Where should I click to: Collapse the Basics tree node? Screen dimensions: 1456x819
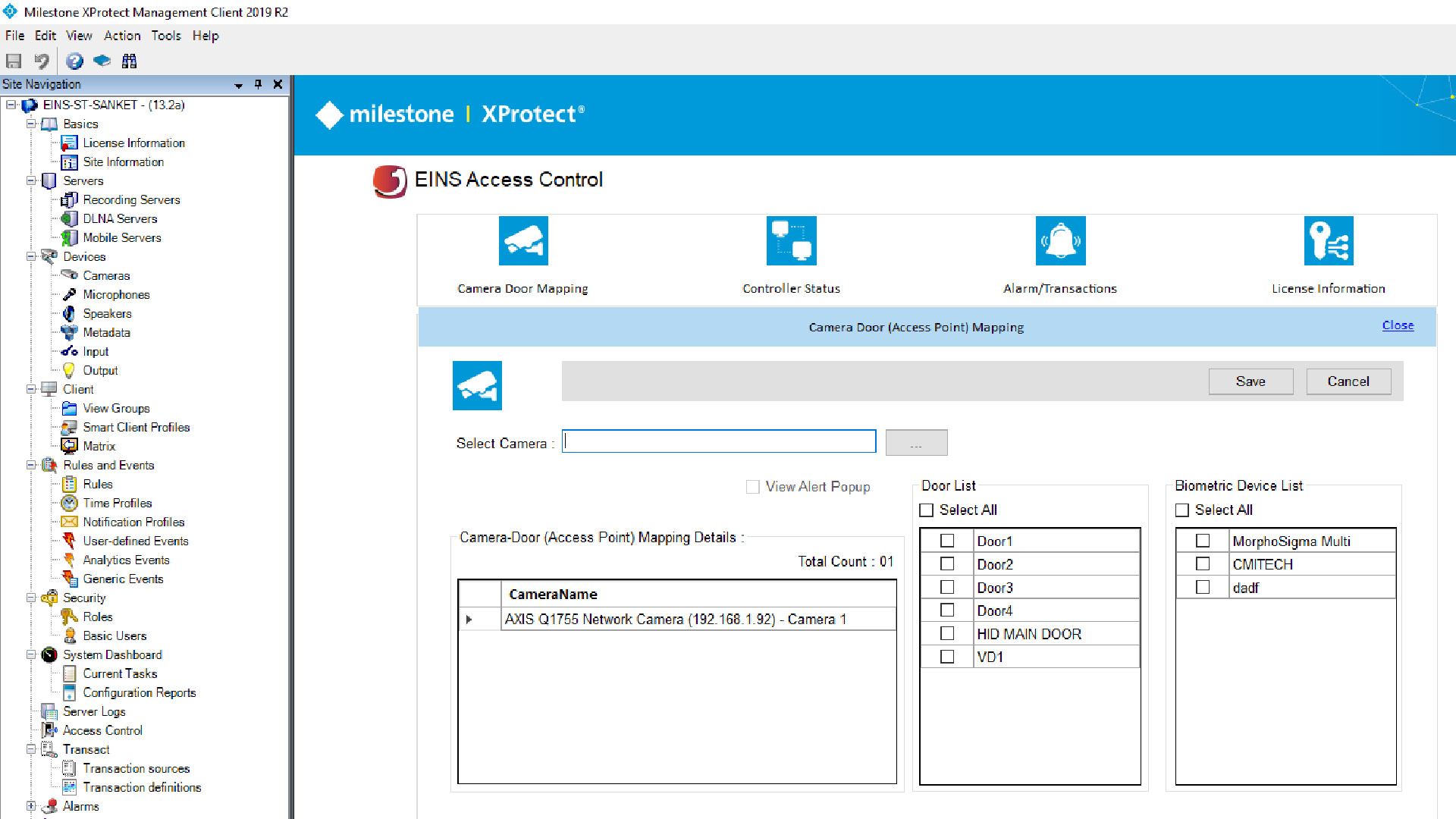pos(31,124)
